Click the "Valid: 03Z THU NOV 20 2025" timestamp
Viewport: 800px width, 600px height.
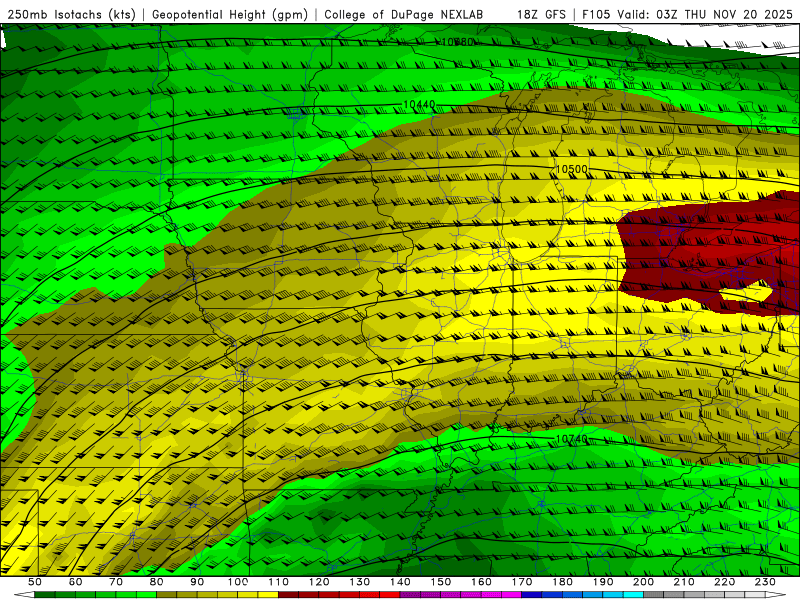click(705, 14)
